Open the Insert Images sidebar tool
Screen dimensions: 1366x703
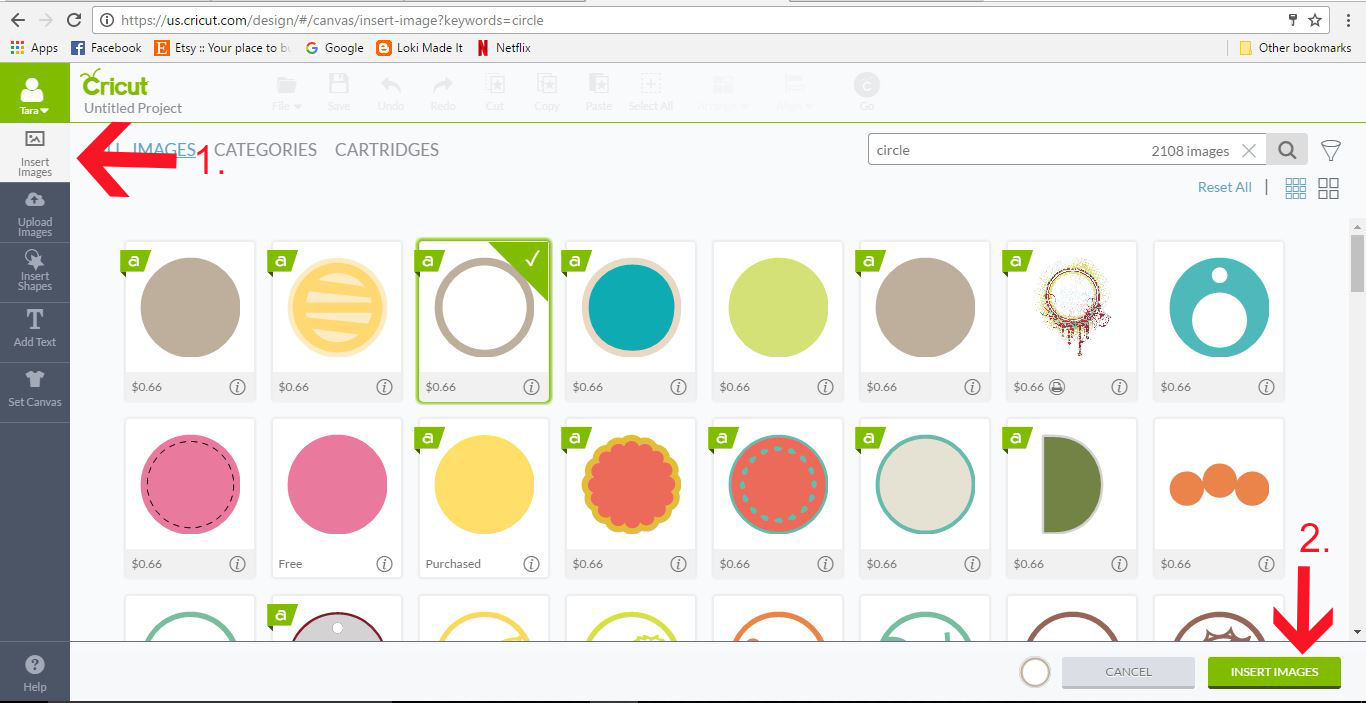35,153
